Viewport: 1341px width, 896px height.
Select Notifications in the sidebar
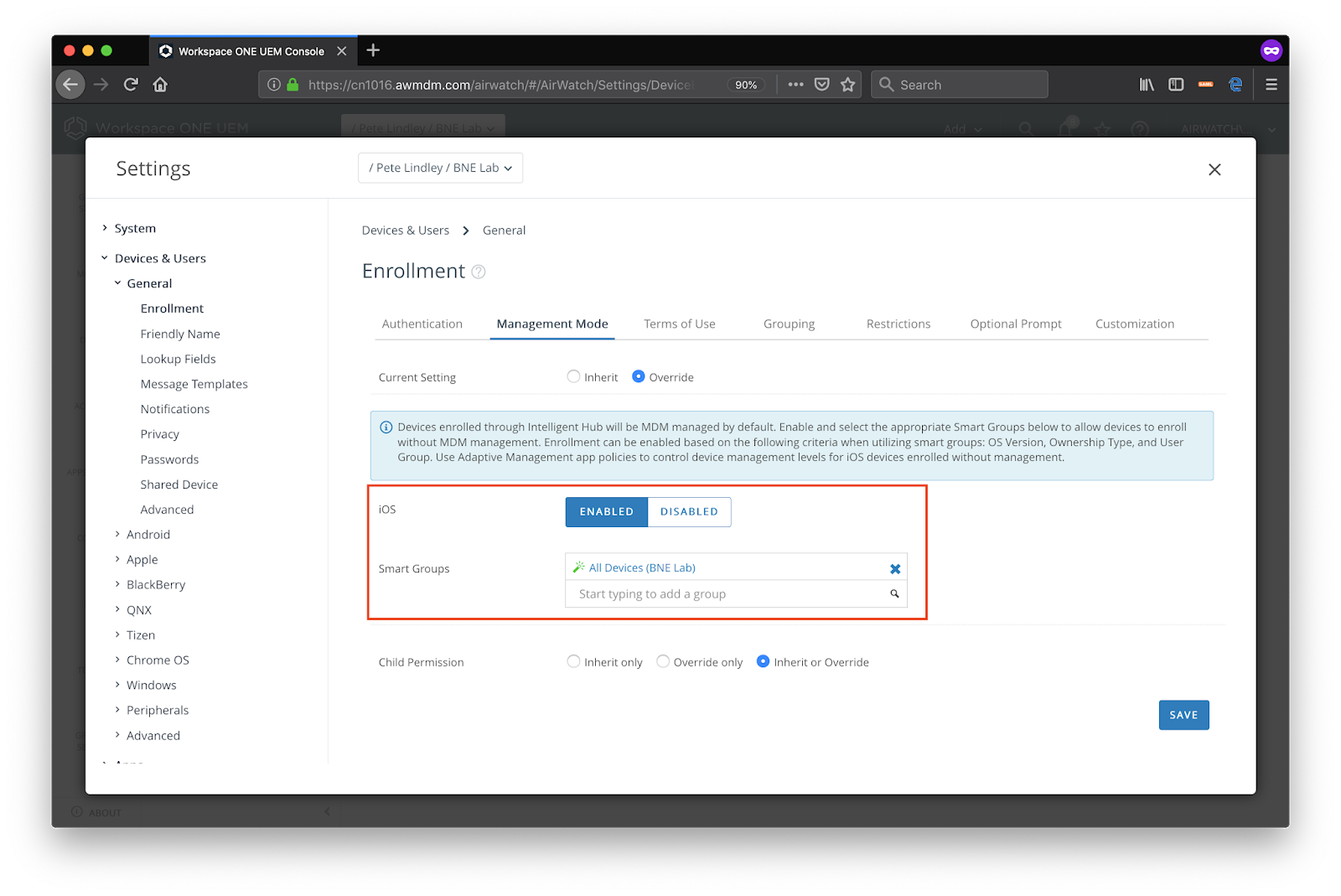175,409
